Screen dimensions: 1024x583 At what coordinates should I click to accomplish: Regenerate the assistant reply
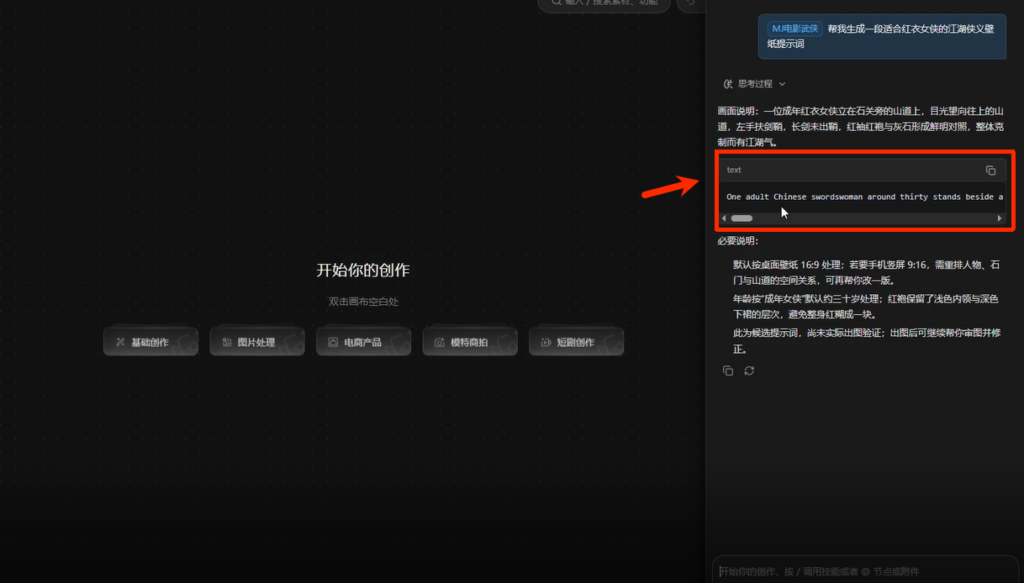coord(749,371)
